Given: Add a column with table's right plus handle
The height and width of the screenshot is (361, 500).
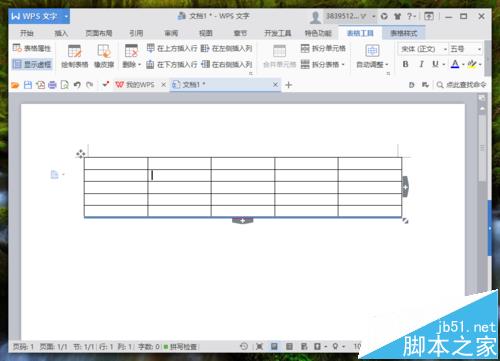Looking at the screenshot, I should tap(405, 187).
